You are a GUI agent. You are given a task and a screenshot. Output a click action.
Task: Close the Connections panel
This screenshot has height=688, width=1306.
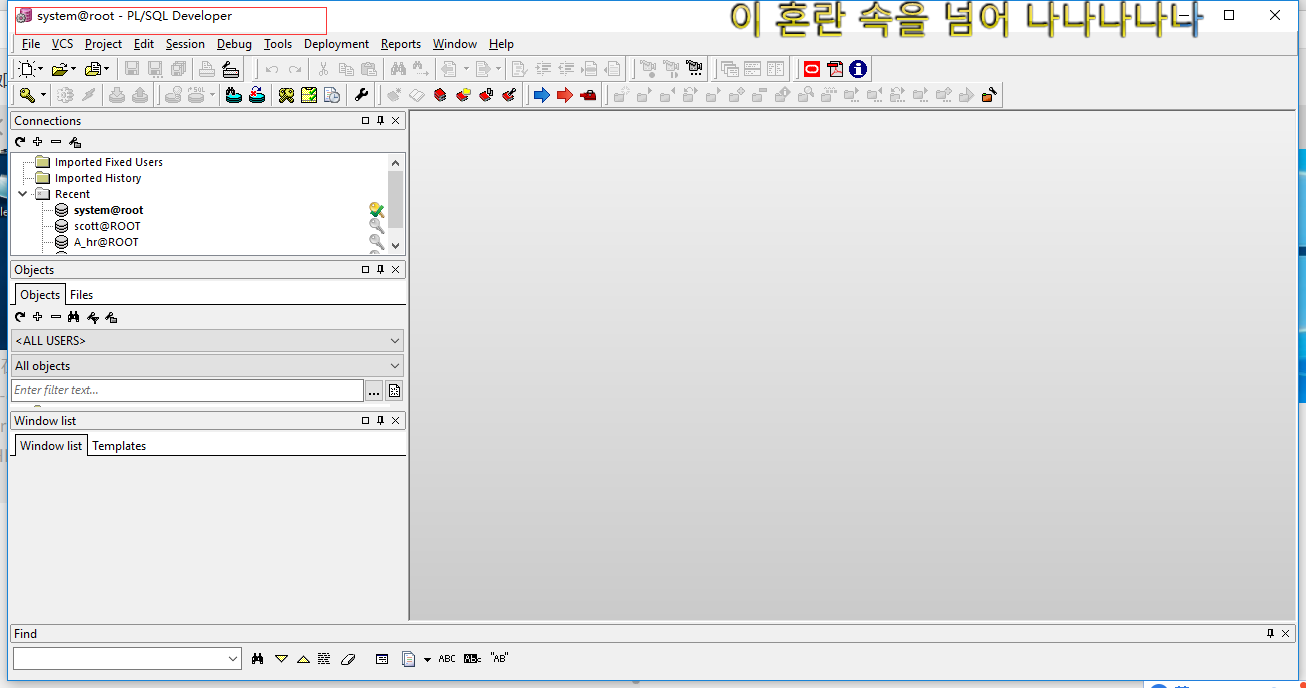[396, 121]
